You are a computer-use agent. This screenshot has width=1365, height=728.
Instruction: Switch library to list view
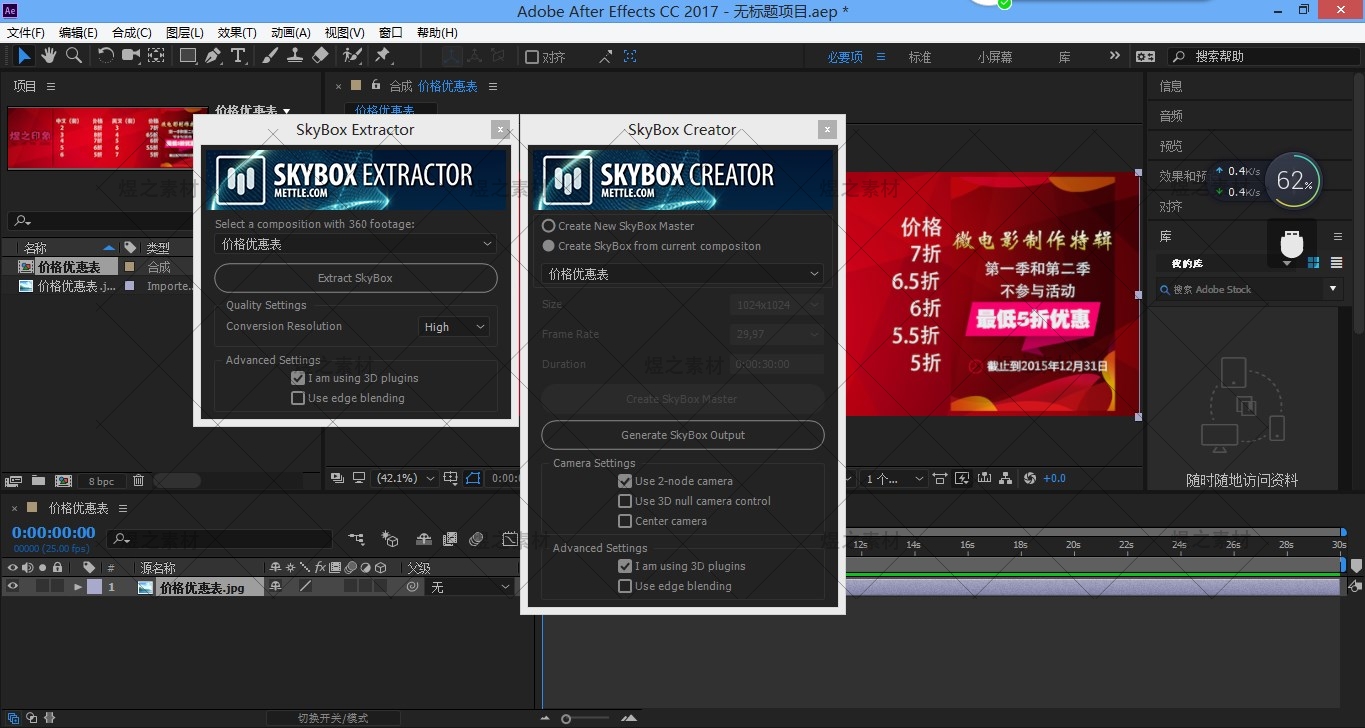click(x=1337, y=263)
